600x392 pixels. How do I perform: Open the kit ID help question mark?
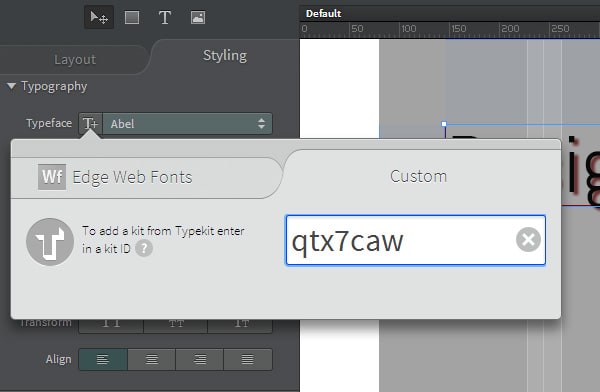tap(144, 248)
